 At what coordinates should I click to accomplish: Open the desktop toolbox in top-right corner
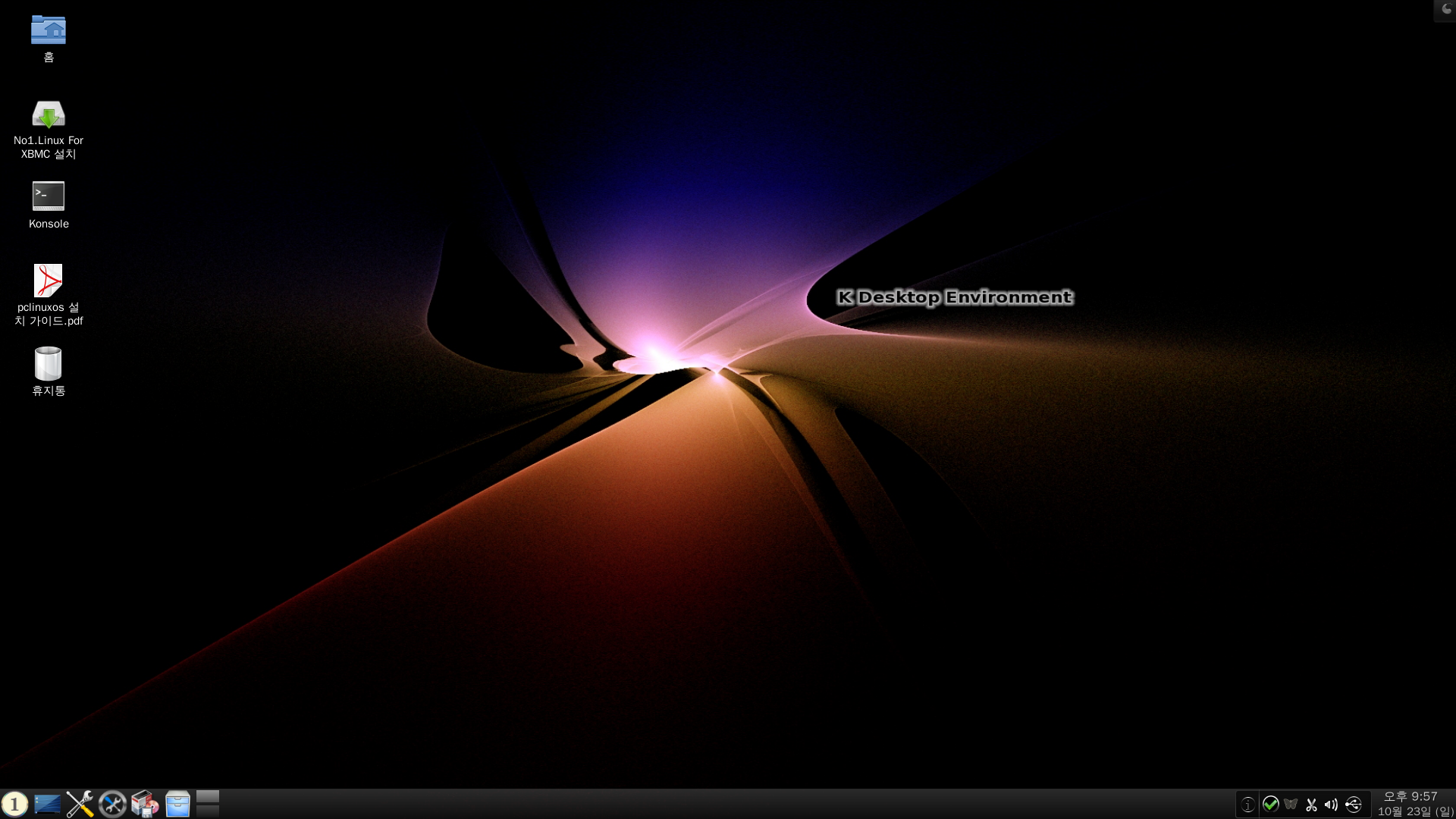coord(1445,10)
